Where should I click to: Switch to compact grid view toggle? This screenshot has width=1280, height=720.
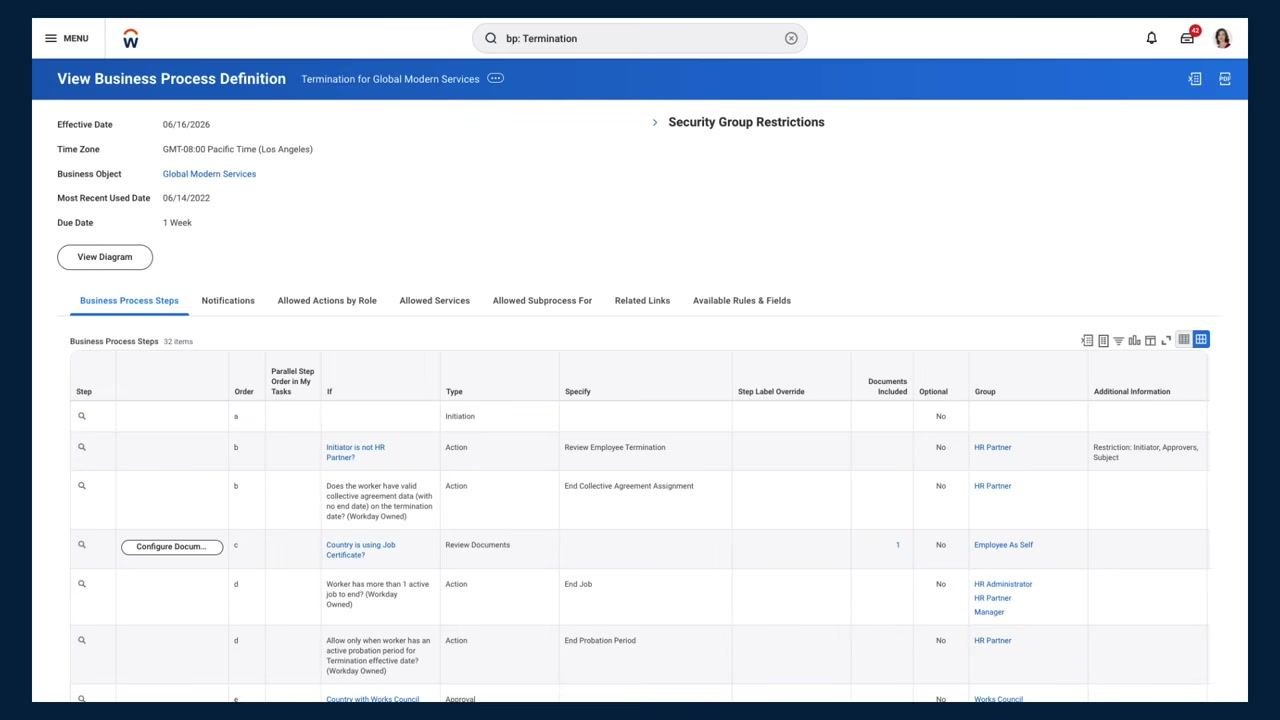(1184, 340)
